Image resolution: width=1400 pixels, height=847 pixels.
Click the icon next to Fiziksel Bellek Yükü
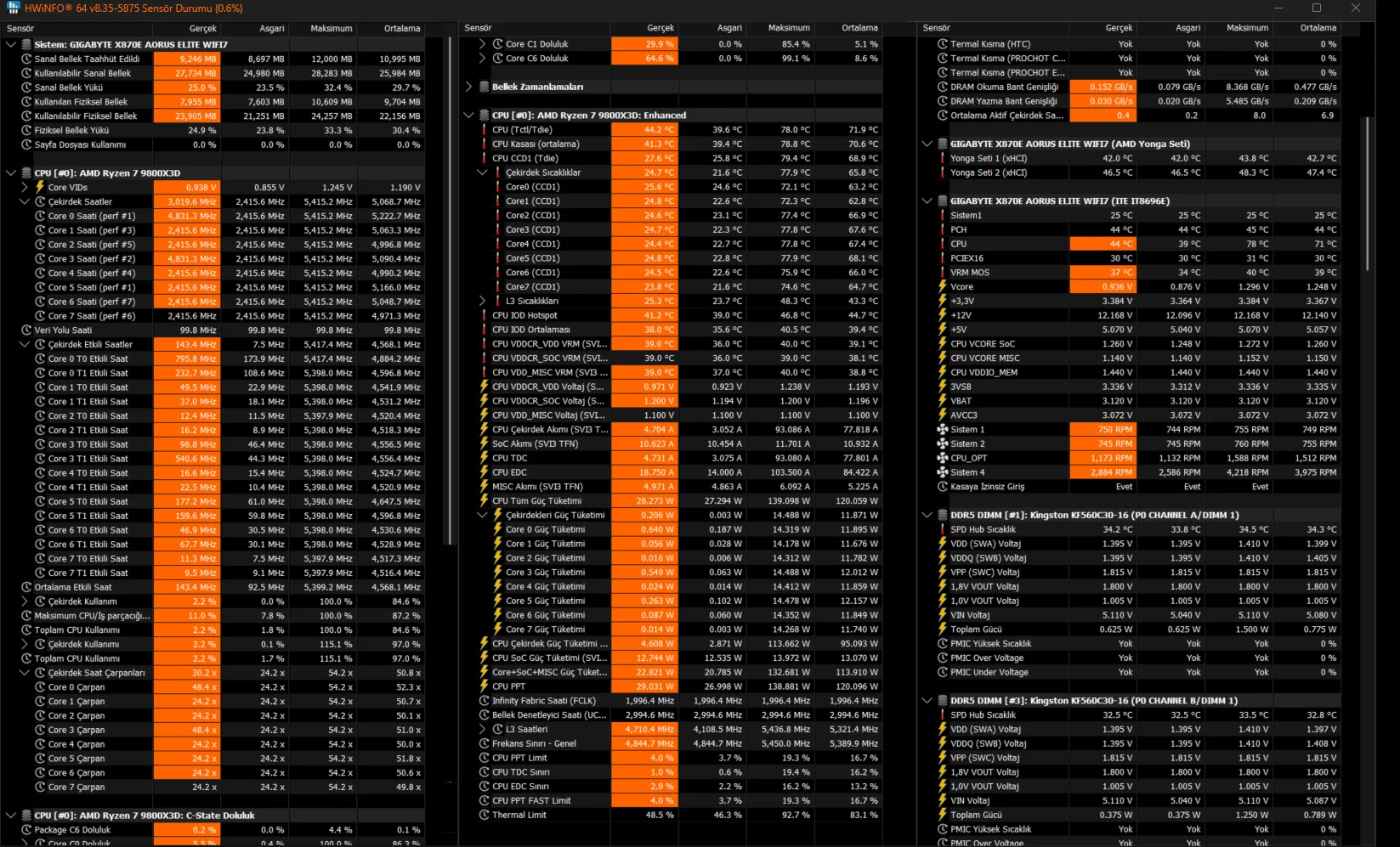click(x=26, y=131)
